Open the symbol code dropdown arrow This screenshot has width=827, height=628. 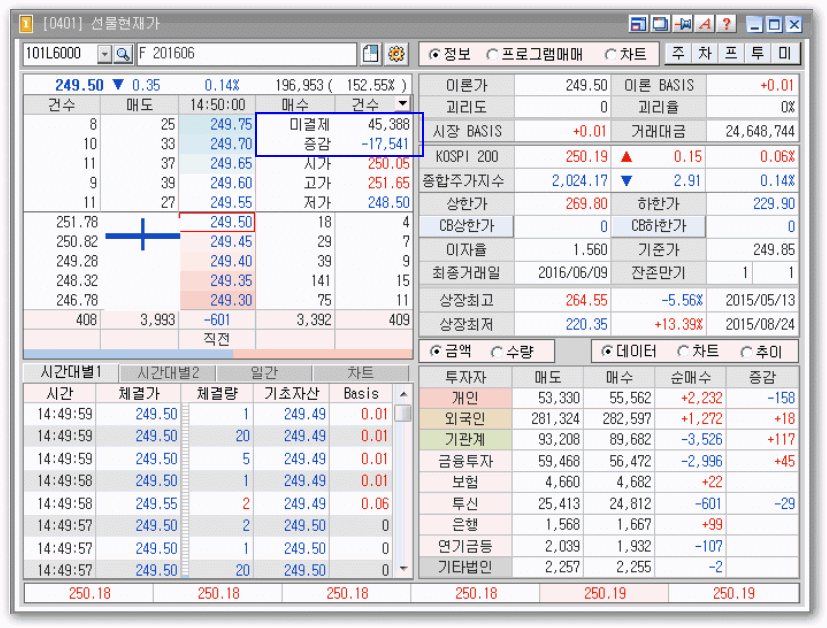(x=105, y=53)
